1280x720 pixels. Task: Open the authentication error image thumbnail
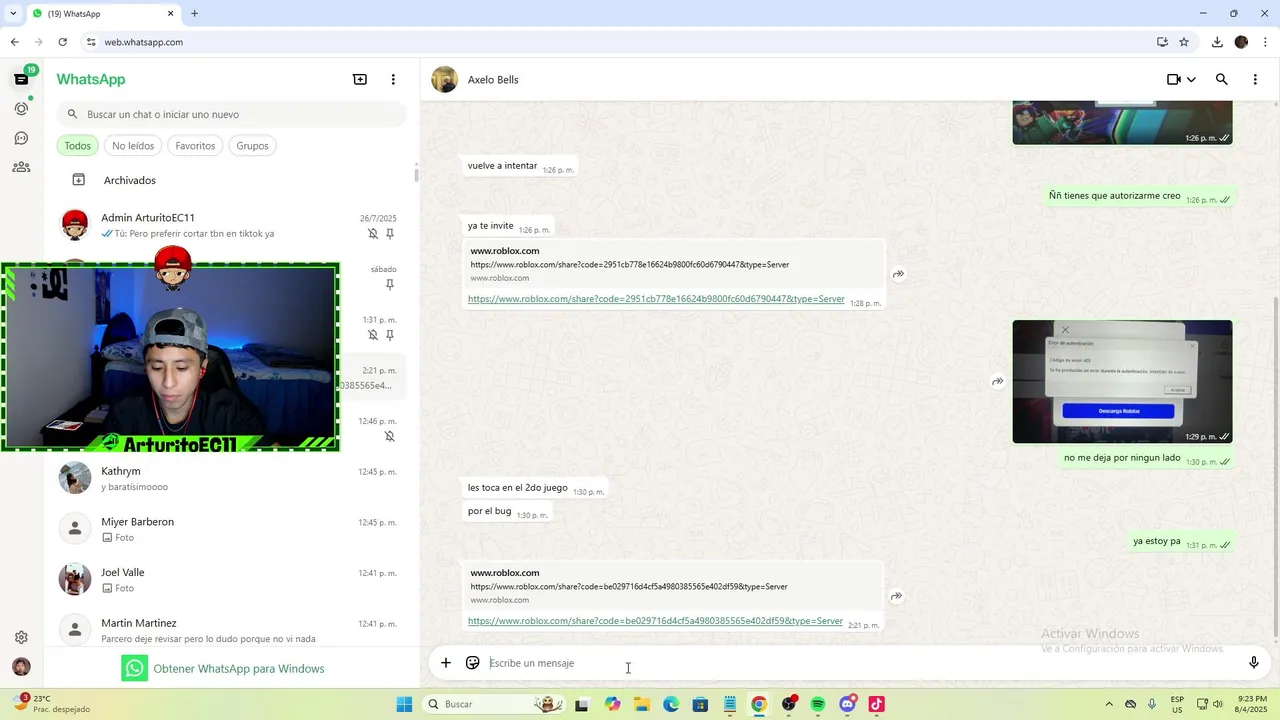pyautogui.click(x=1122, y=381)
